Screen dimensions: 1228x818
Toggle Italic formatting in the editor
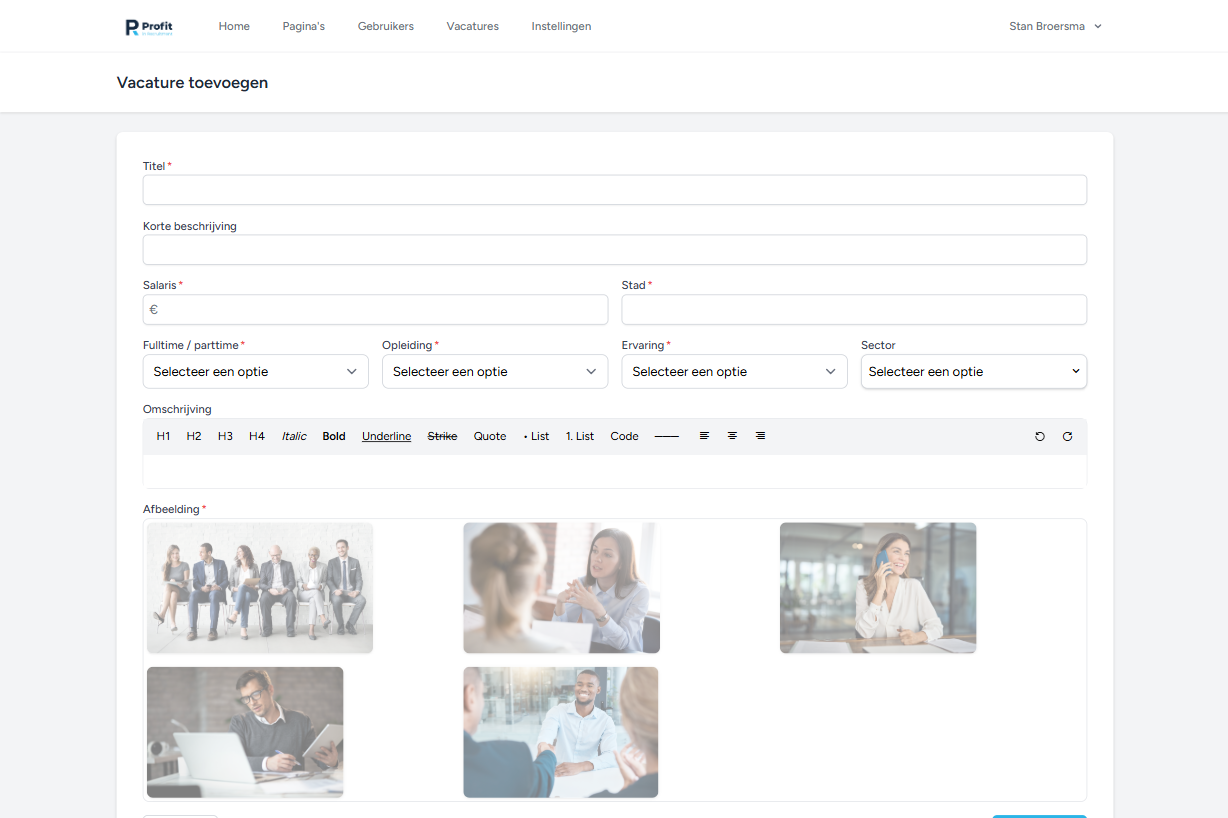click(x=294, y=437)
